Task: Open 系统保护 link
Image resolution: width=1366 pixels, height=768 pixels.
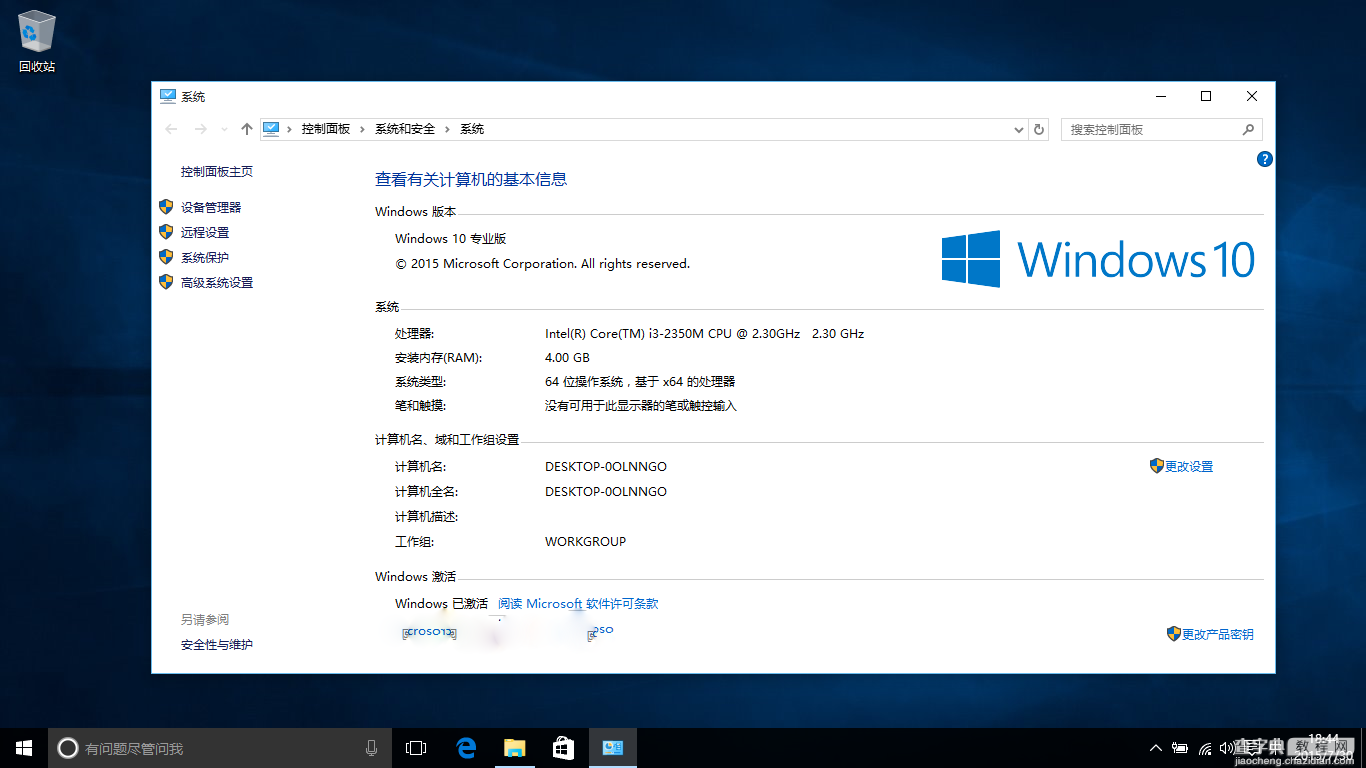Action: (x=205, y=258)
